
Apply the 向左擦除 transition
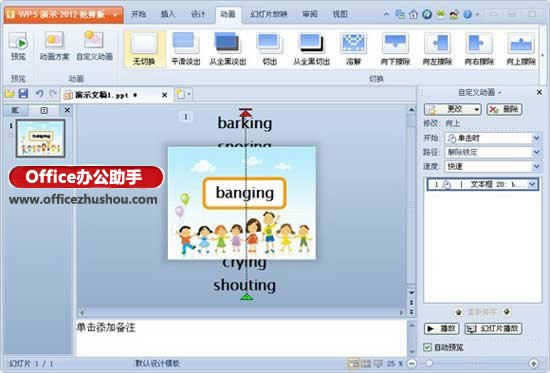437,49
